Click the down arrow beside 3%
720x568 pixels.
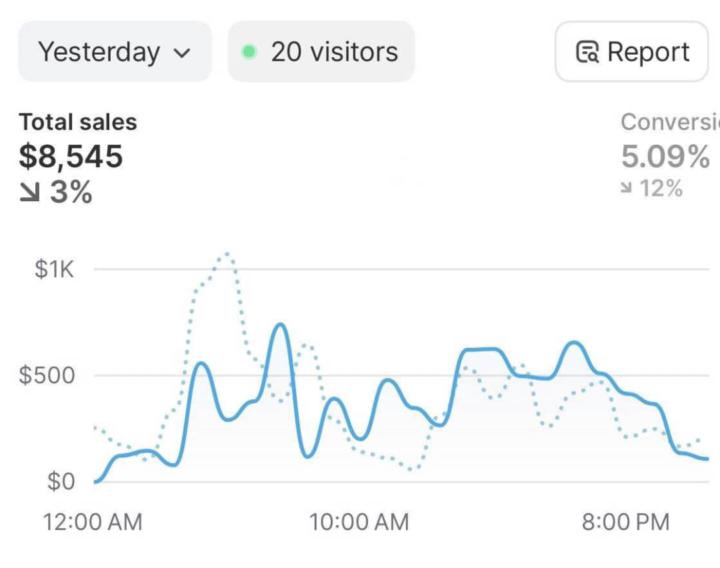pyautogui.click(x=32, y=191)
